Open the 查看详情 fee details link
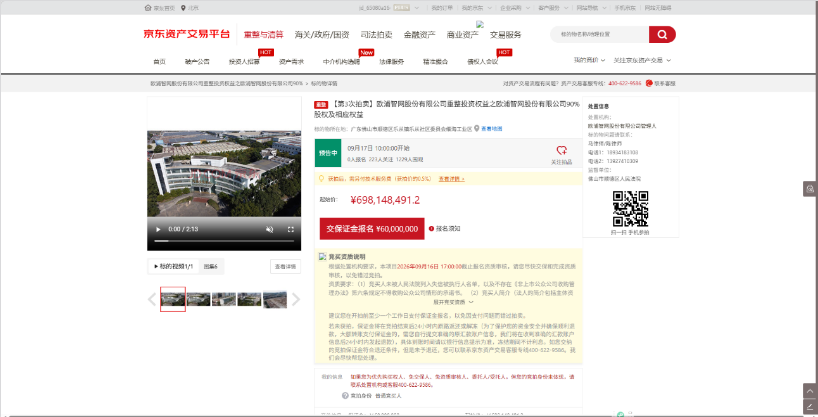This screenshot has height=417, width=818. (451, 178)
